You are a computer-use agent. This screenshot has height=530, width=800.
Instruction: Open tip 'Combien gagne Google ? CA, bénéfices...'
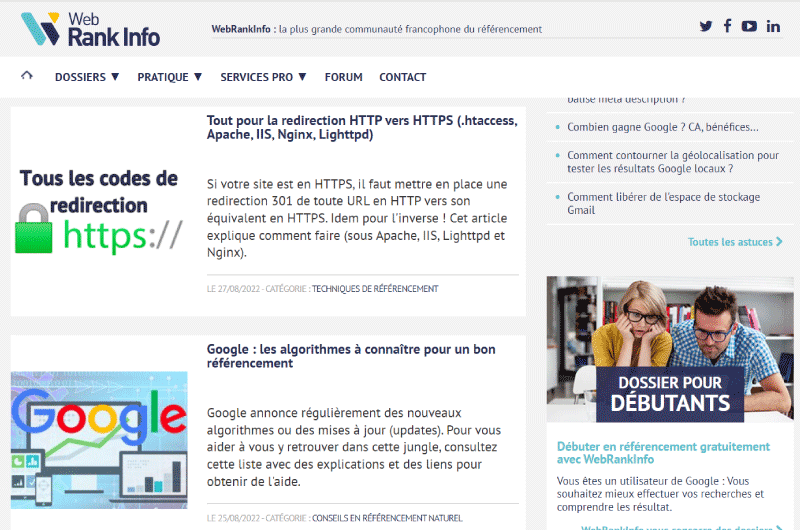point(663,127)
